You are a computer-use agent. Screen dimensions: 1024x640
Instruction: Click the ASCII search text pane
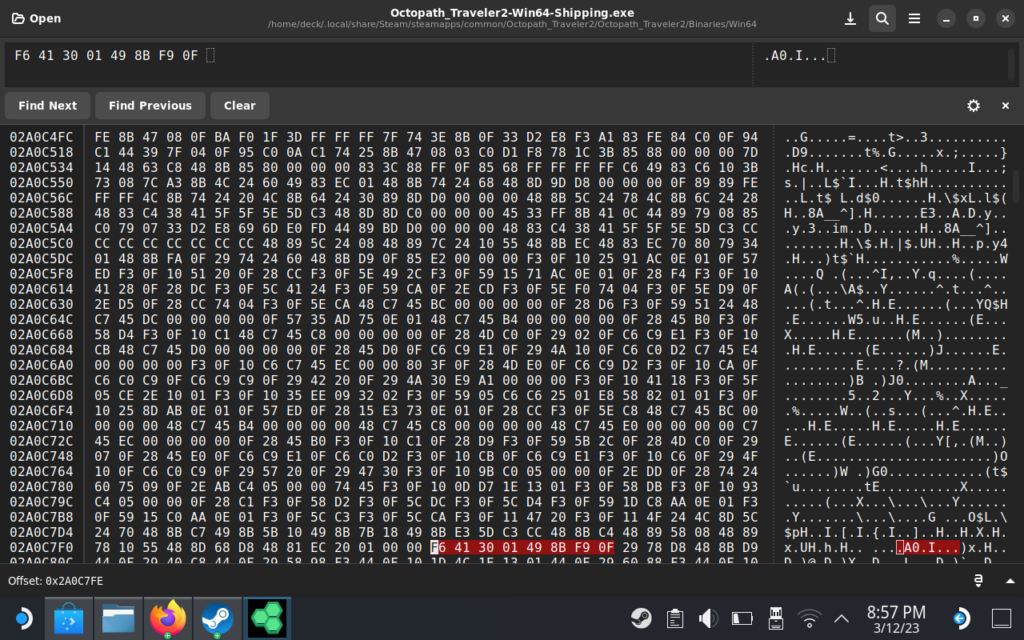point(879,64)
